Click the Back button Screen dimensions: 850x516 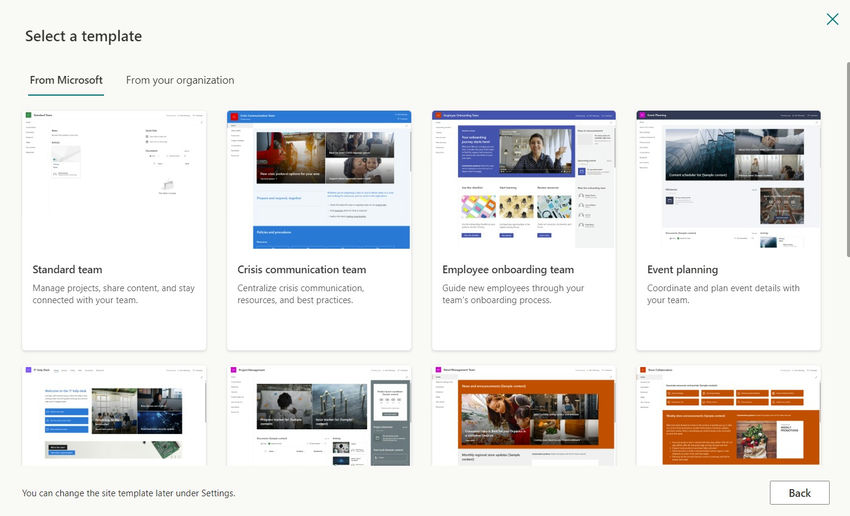click(x=800, y=493)
